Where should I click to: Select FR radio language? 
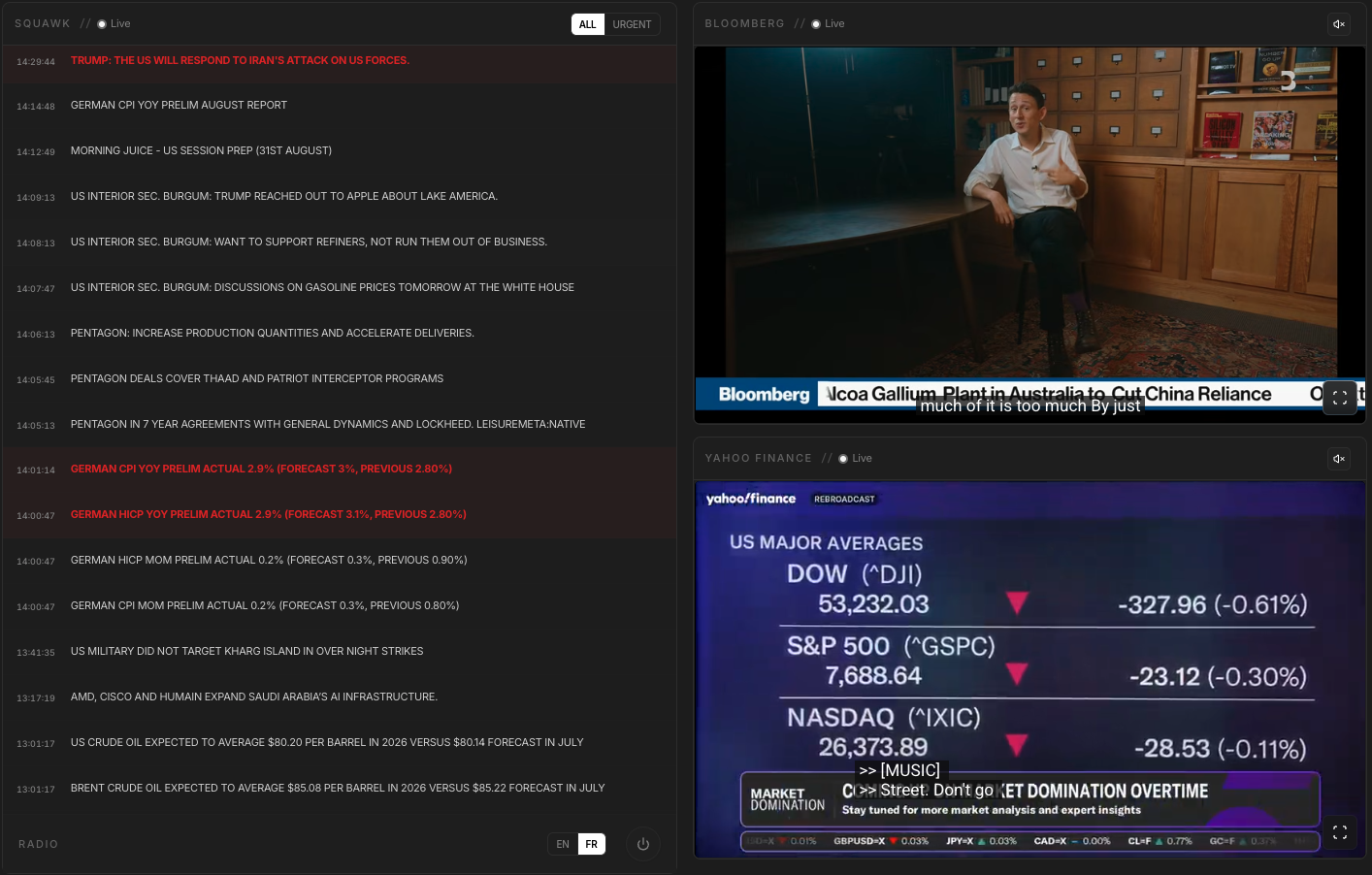[x=591, y=844]
